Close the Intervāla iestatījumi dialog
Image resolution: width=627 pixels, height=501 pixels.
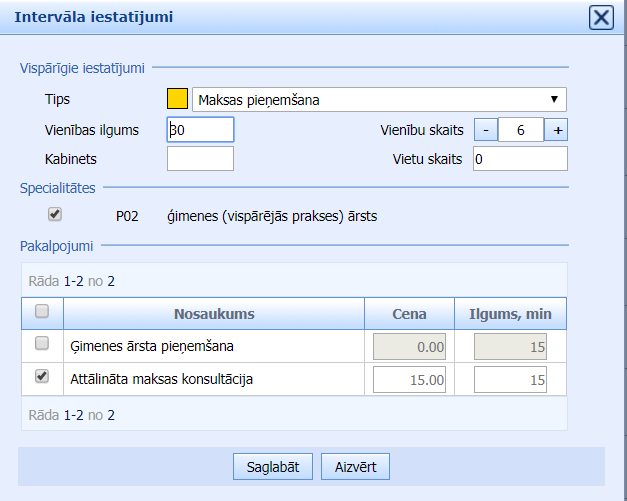coord(600,18)
